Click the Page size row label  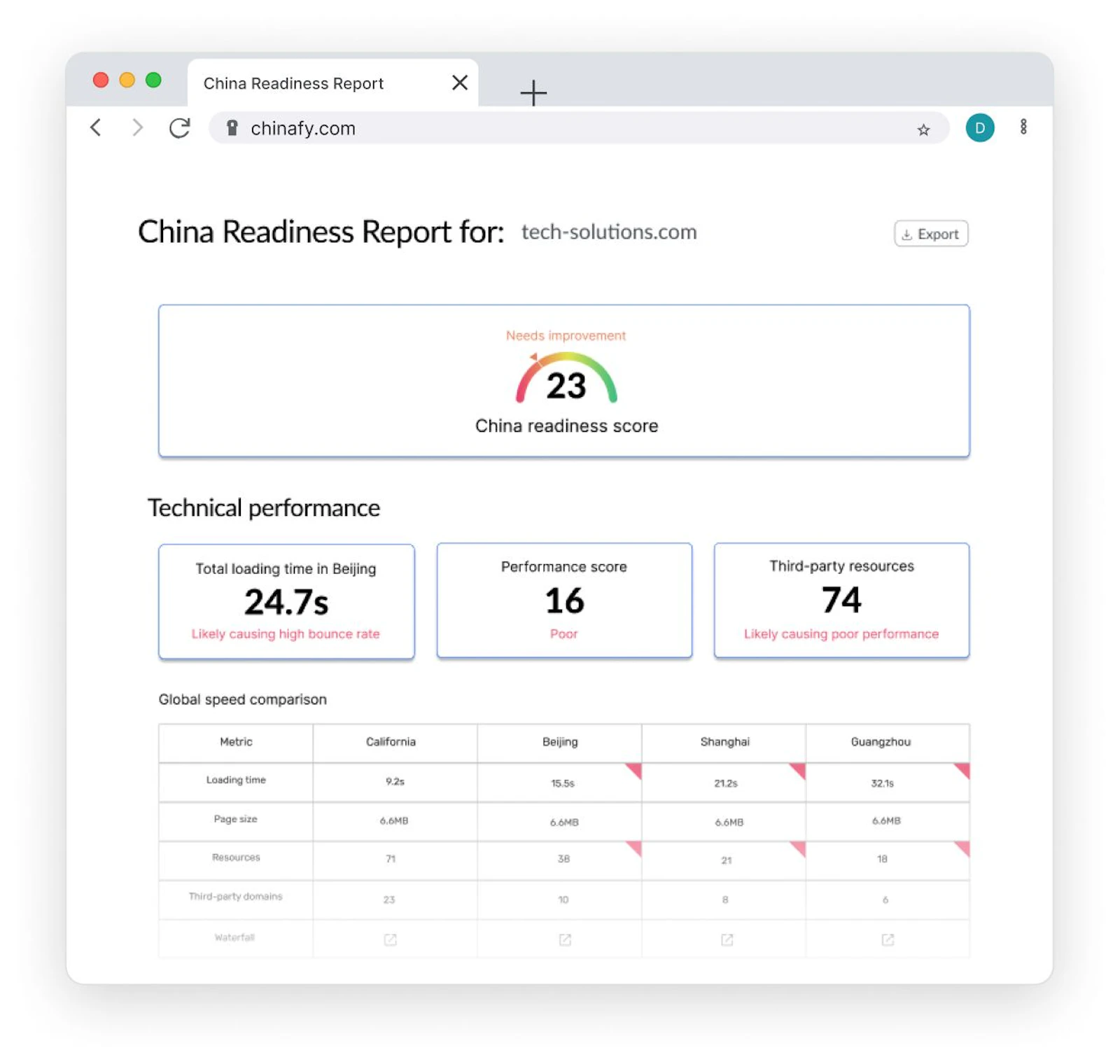click(235, 818)
